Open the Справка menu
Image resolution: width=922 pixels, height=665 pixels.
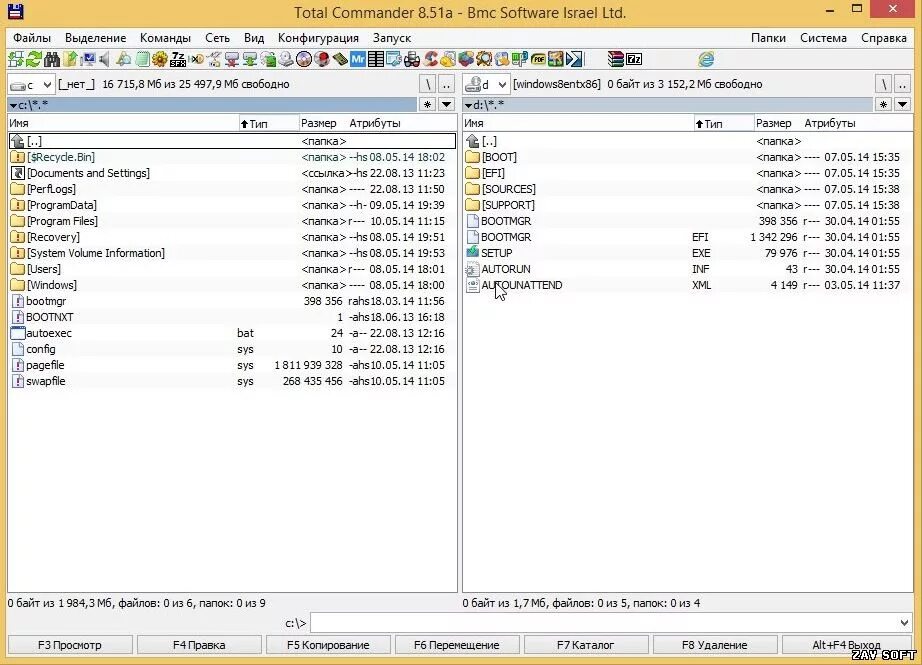(883, 38)
